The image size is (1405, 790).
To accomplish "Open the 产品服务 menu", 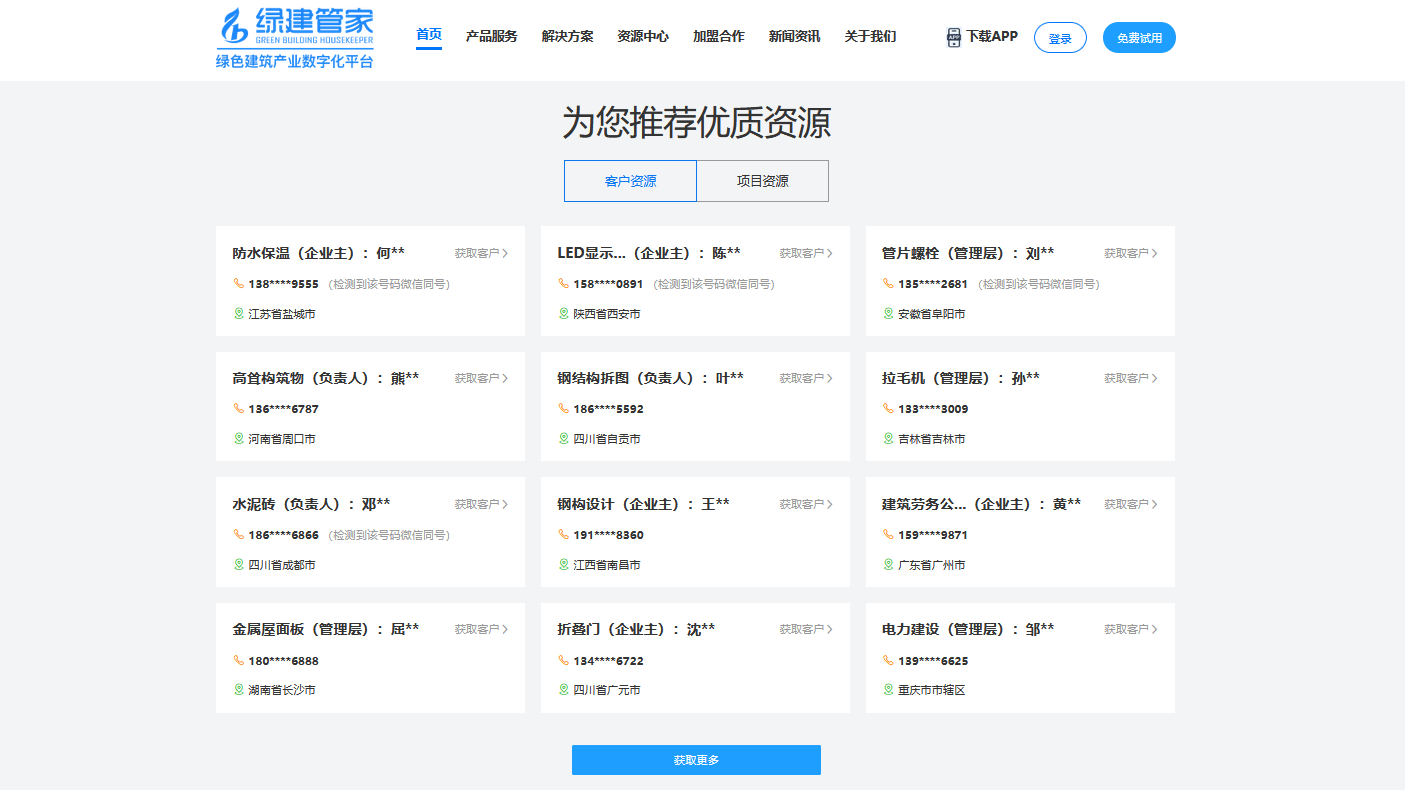I will (x=491, y=37).
